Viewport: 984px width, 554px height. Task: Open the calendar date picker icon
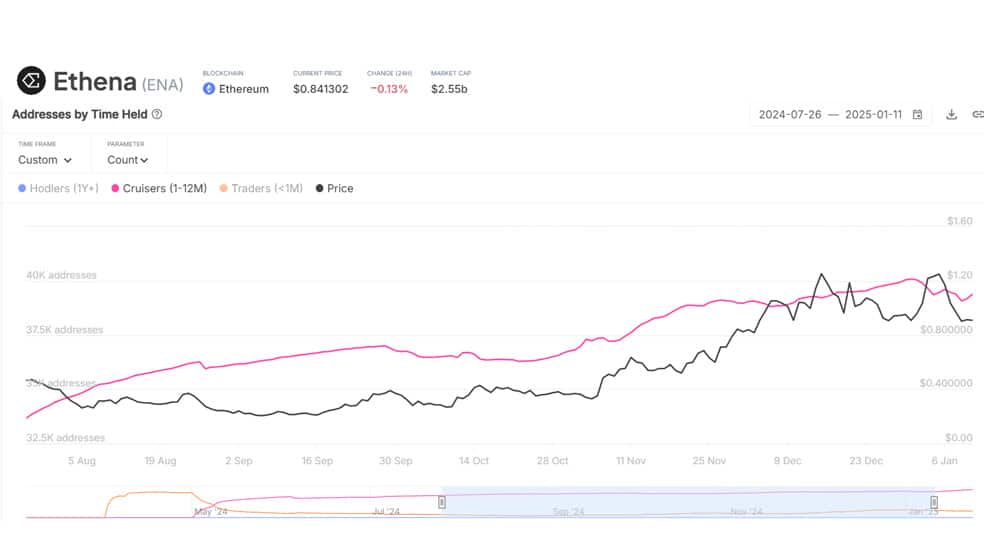pyautogui.click(x=917, y=114)
